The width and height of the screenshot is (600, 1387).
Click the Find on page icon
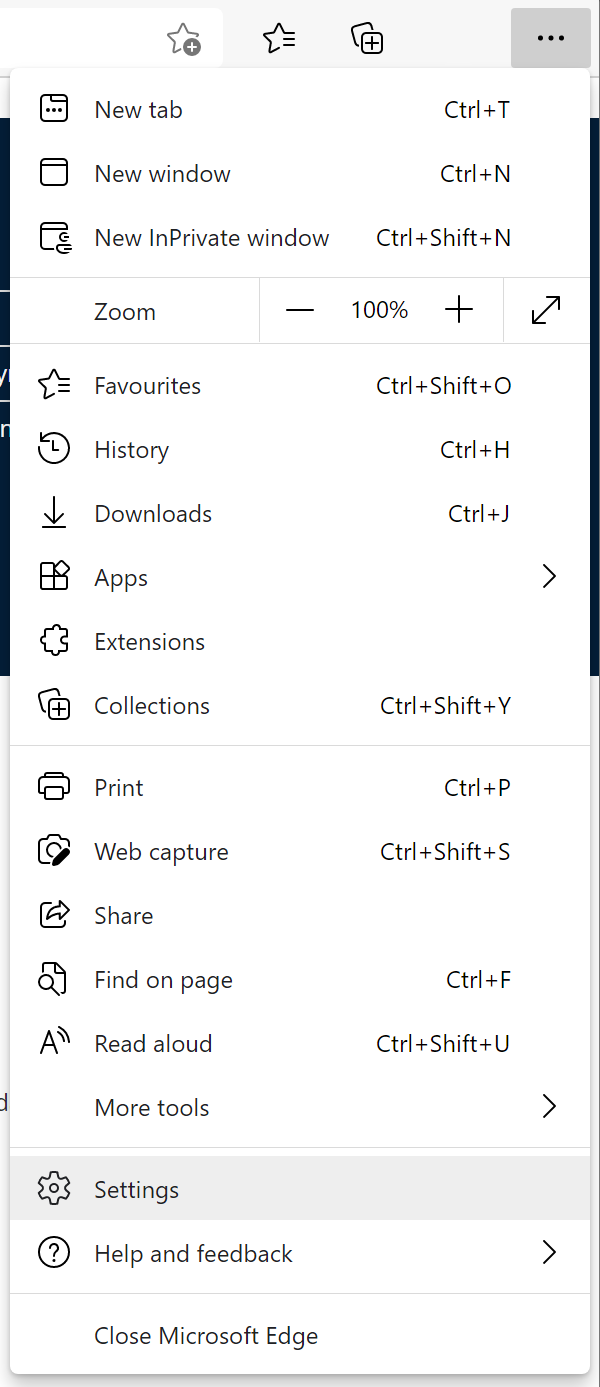[x=53, y=979]
